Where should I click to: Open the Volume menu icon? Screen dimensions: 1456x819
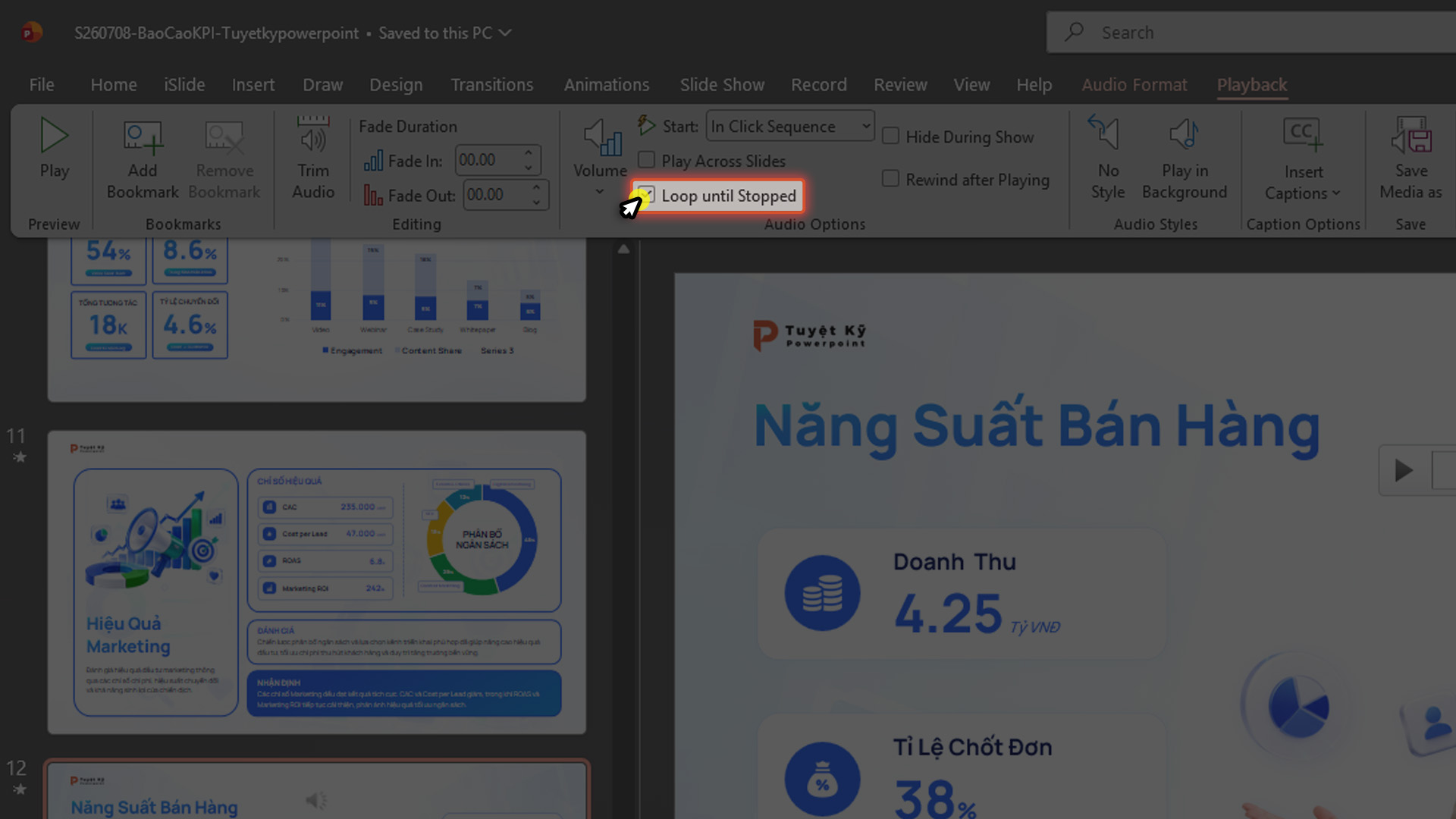[x=602, y=138]
